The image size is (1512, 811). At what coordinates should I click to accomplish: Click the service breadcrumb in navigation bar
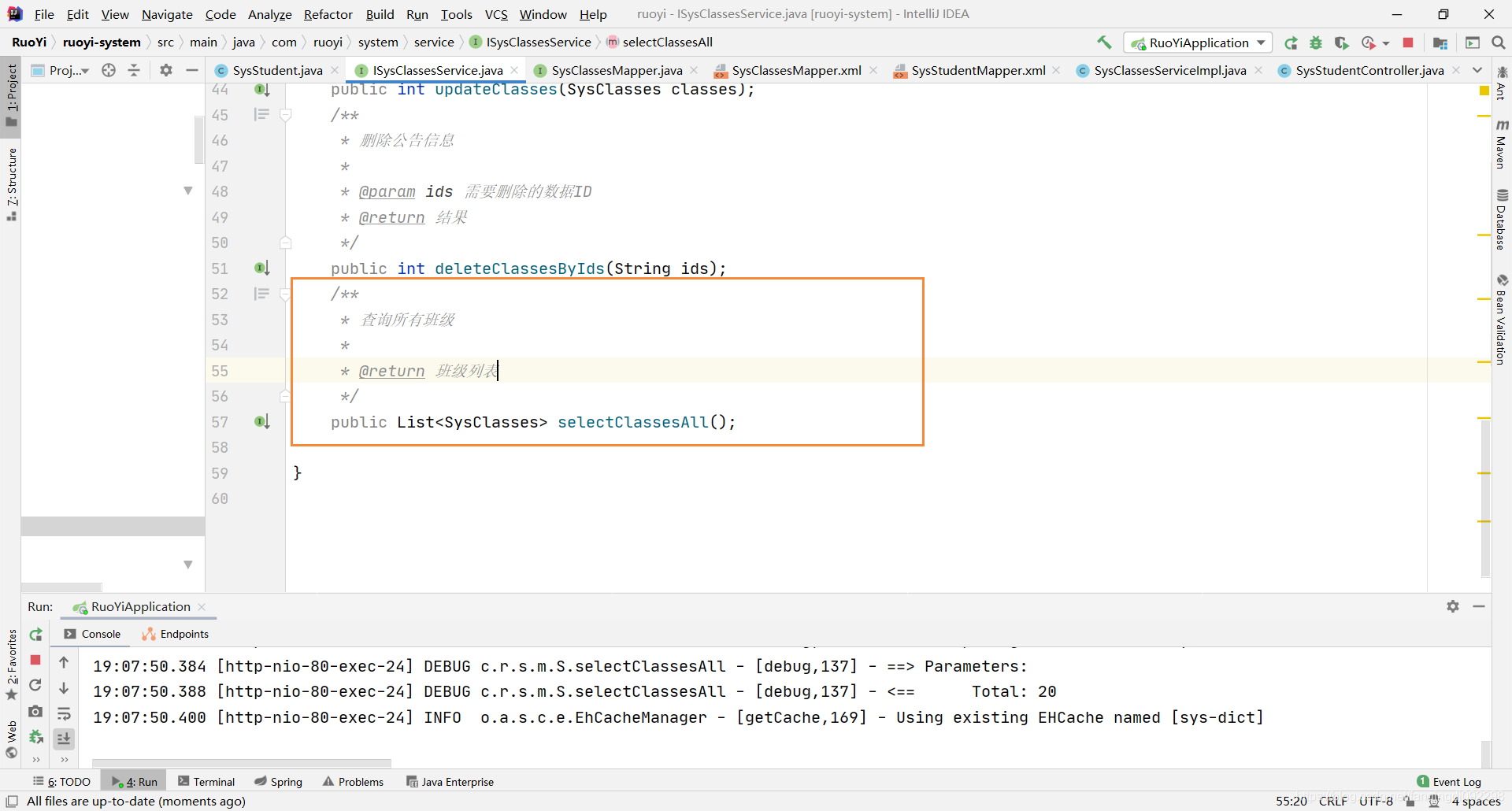click(434, 43)
